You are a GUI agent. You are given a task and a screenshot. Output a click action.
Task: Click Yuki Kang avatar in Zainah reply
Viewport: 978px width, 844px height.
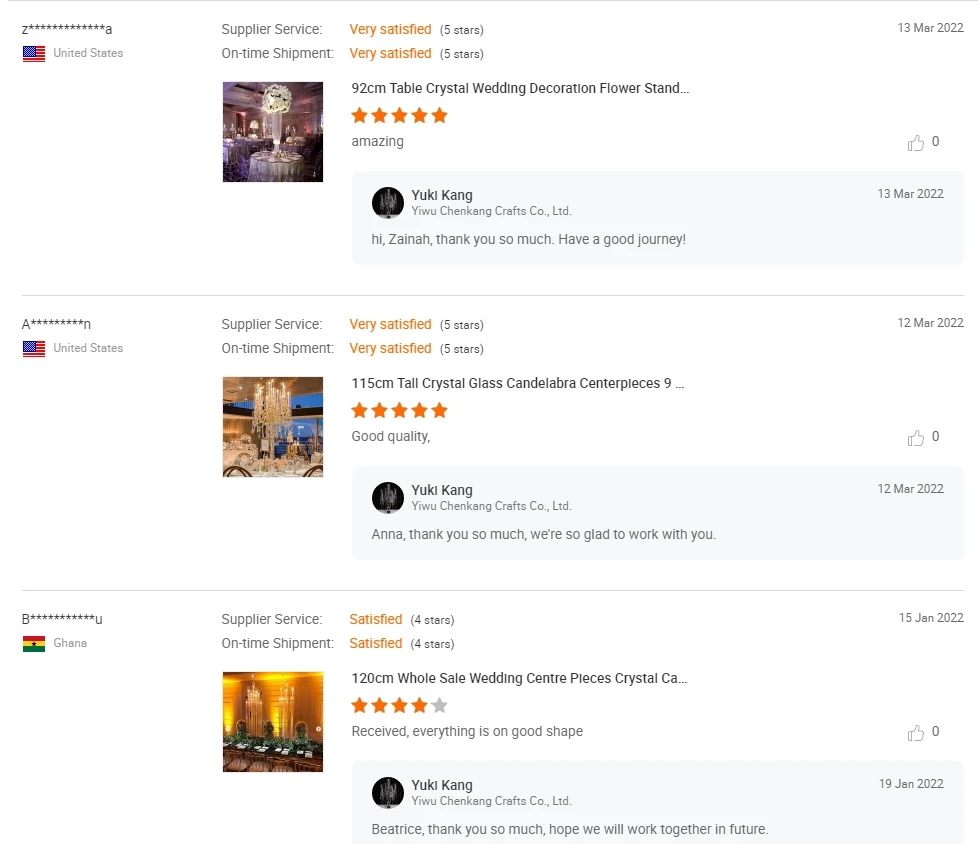(x=388, y=202)
